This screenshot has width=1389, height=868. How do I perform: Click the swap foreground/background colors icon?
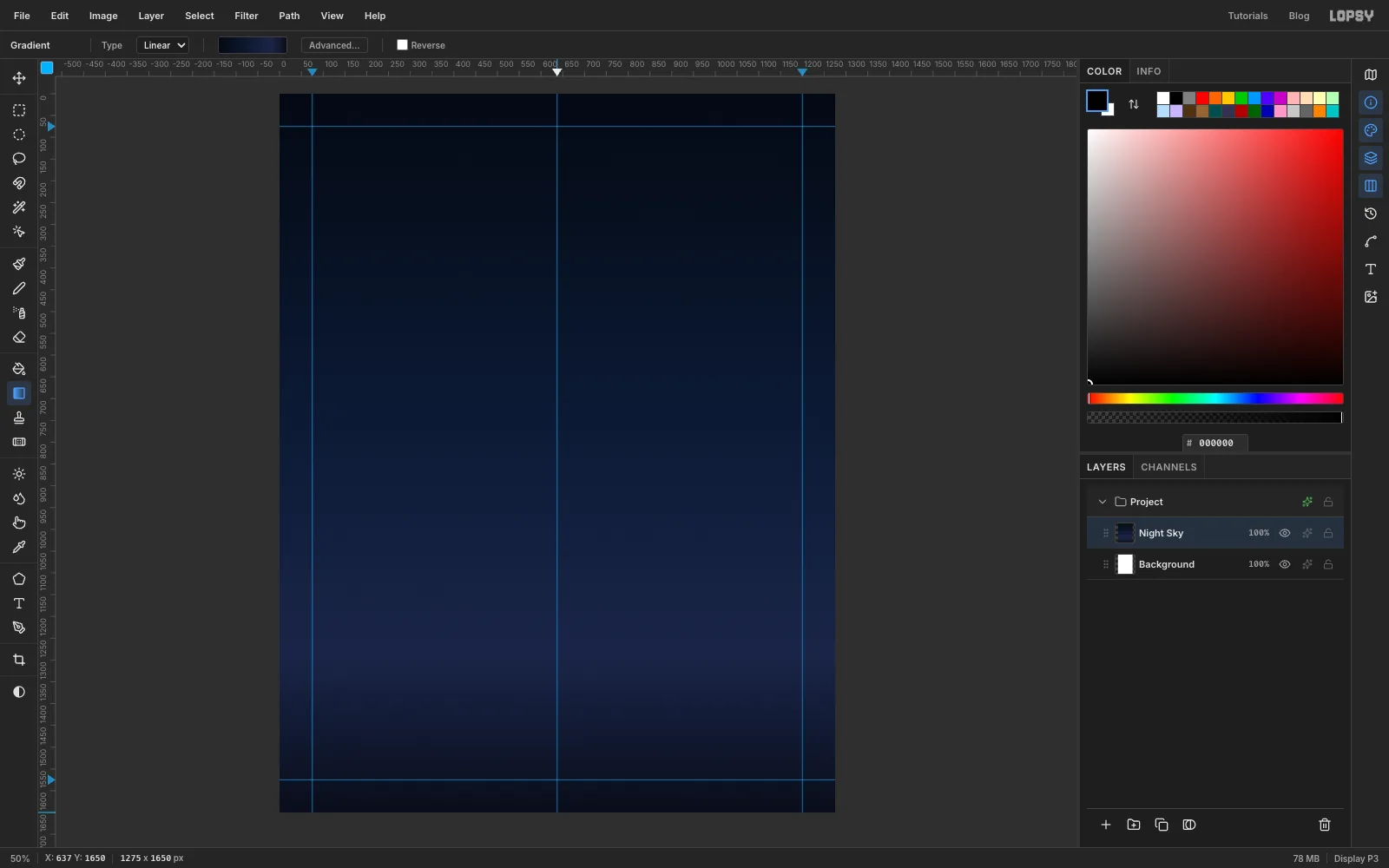(1134, 104)
